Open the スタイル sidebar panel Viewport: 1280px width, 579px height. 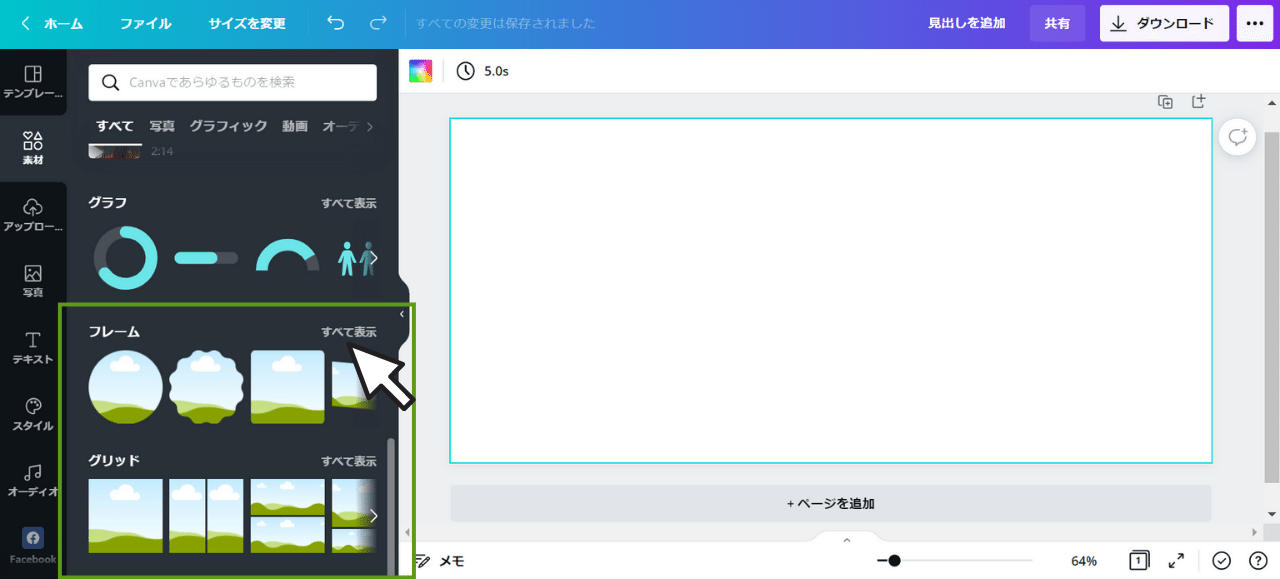point(33,413)
